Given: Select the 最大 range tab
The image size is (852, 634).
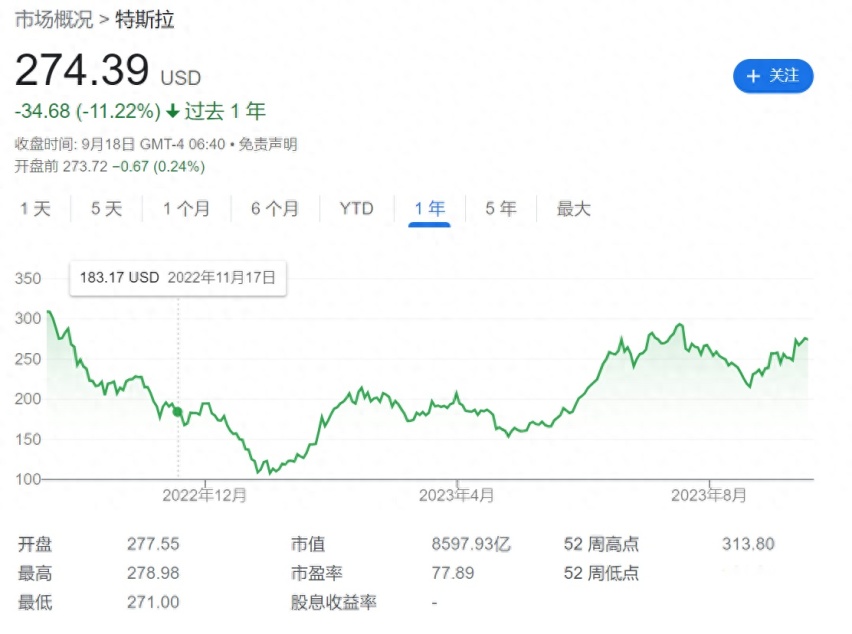Looking at the screenshot, I should pyautogui.click(x=573, y=209).
